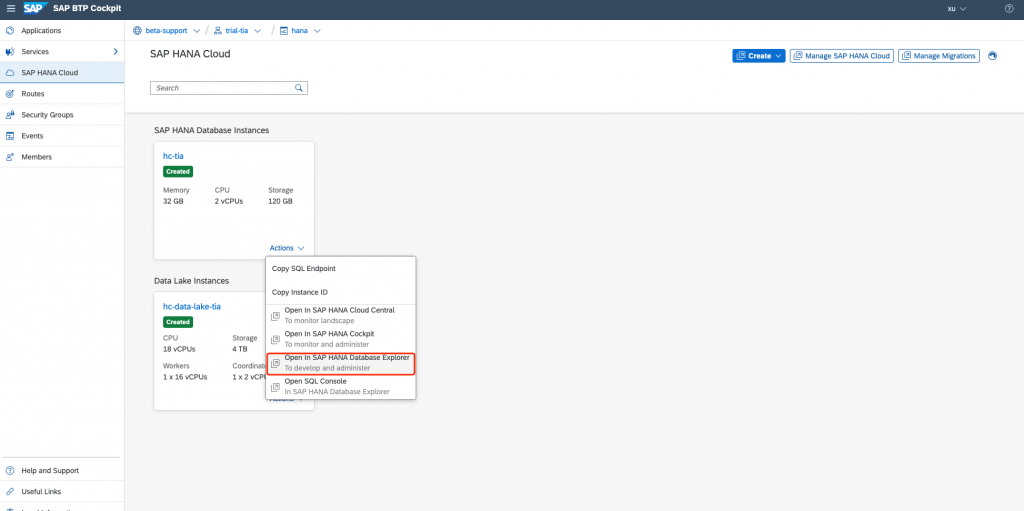The height and width of the screenshot is (511, 1024).
Task: Go to trial-tia breadcrumb
Action: 237,31
